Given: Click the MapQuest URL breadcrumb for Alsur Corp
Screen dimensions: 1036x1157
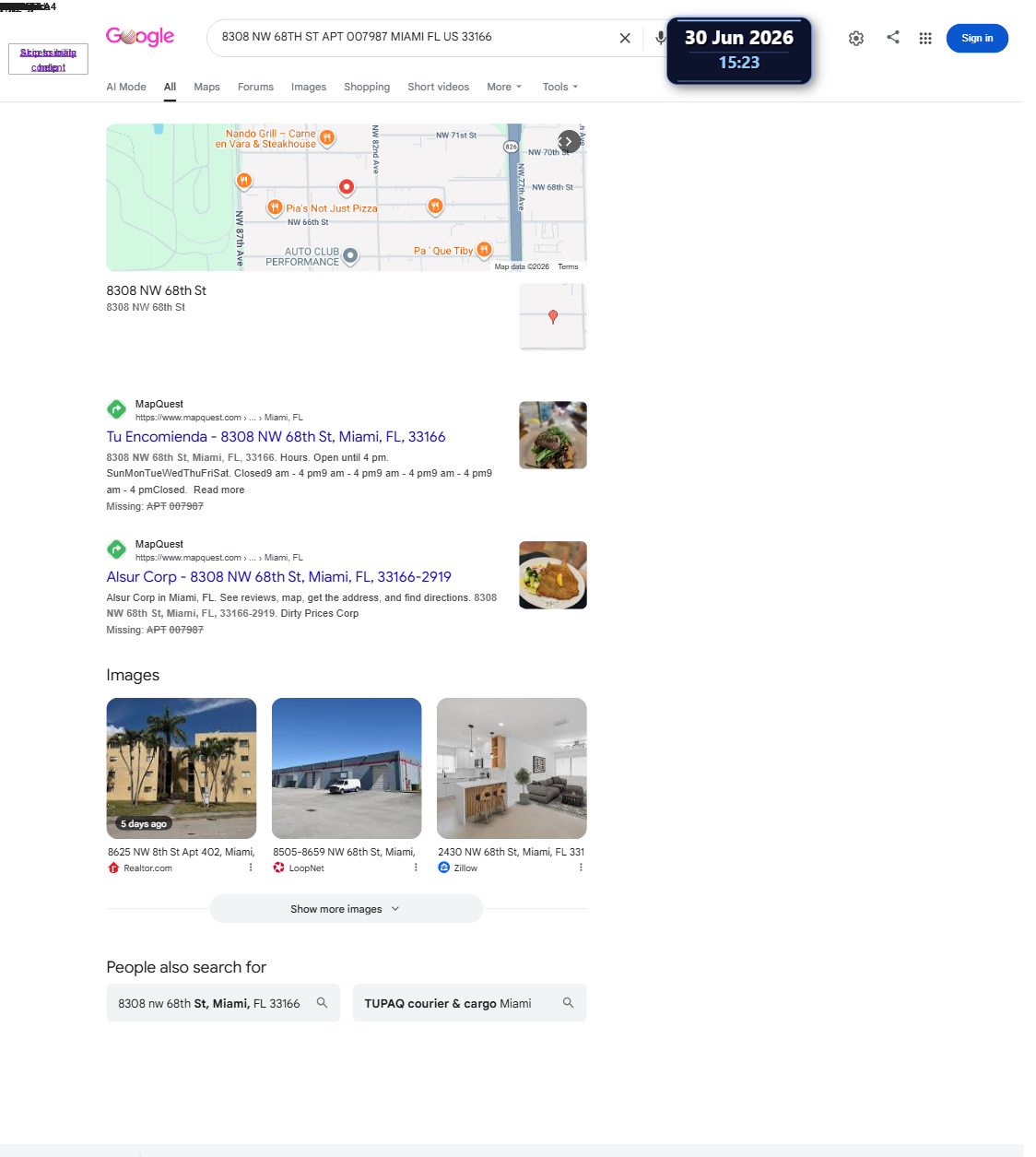Looking at the screenshot, I should (219, 558).
